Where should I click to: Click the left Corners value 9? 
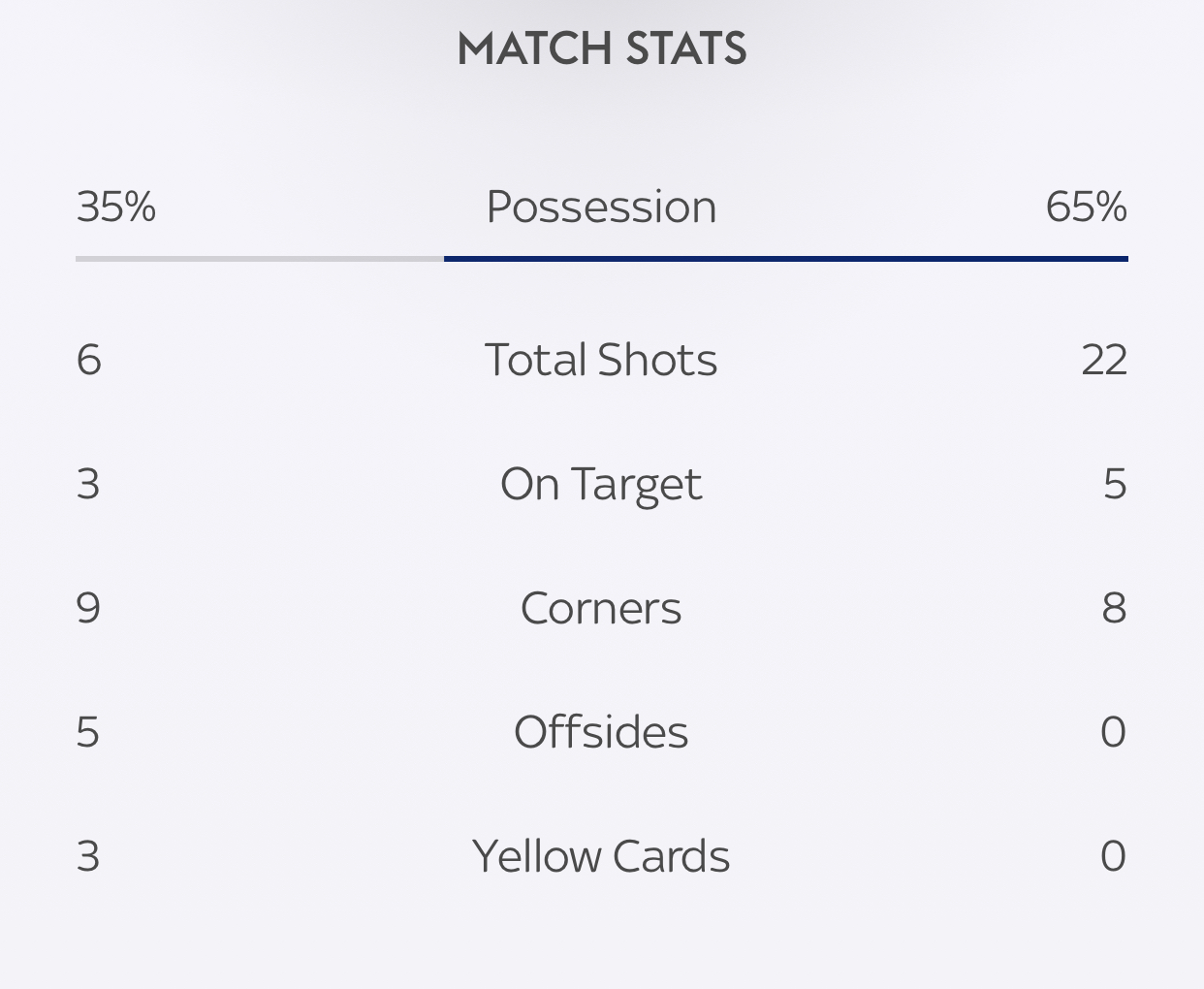88,608
